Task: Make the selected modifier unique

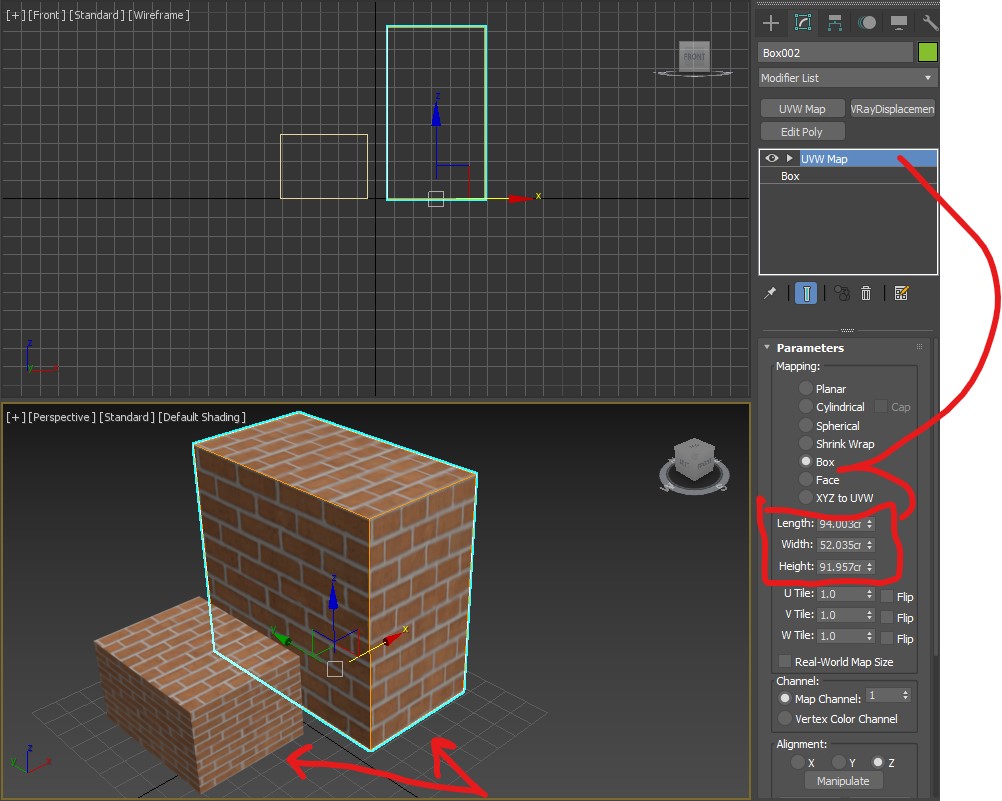Action: (842, 293)
